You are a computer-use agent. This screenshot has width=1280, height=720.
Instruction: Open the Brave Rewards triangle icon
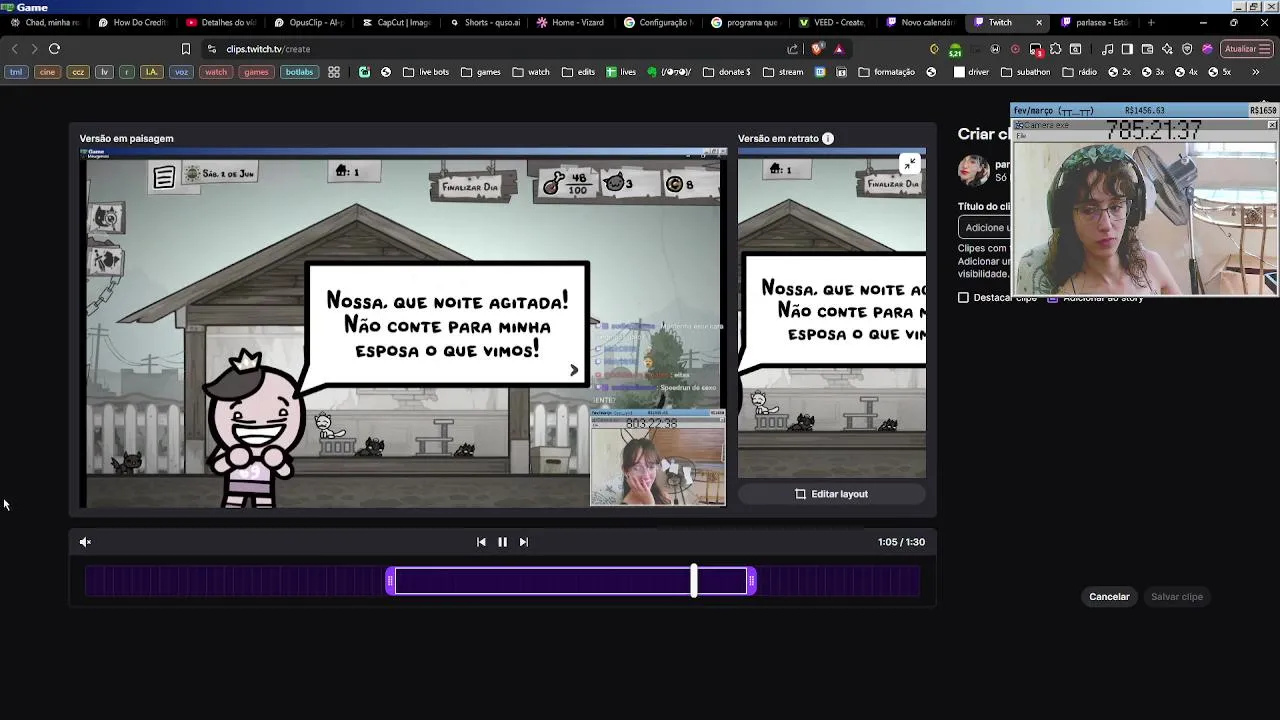point(839,48)
